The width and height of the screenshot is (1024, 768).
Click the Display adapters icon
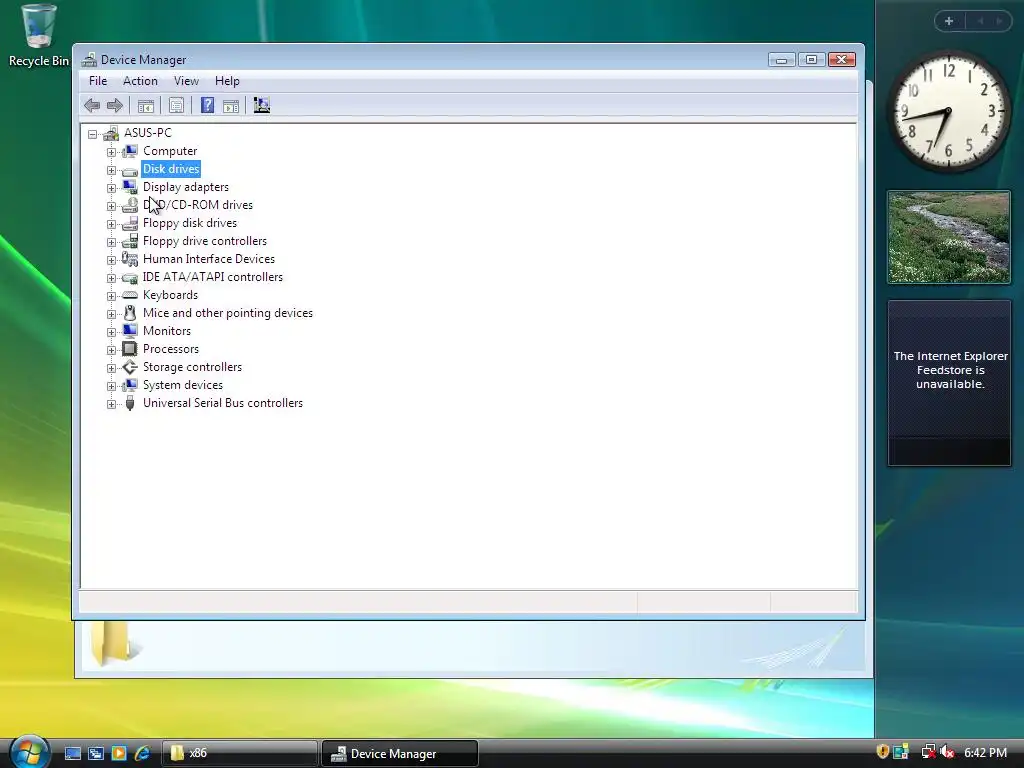point(130,187)
